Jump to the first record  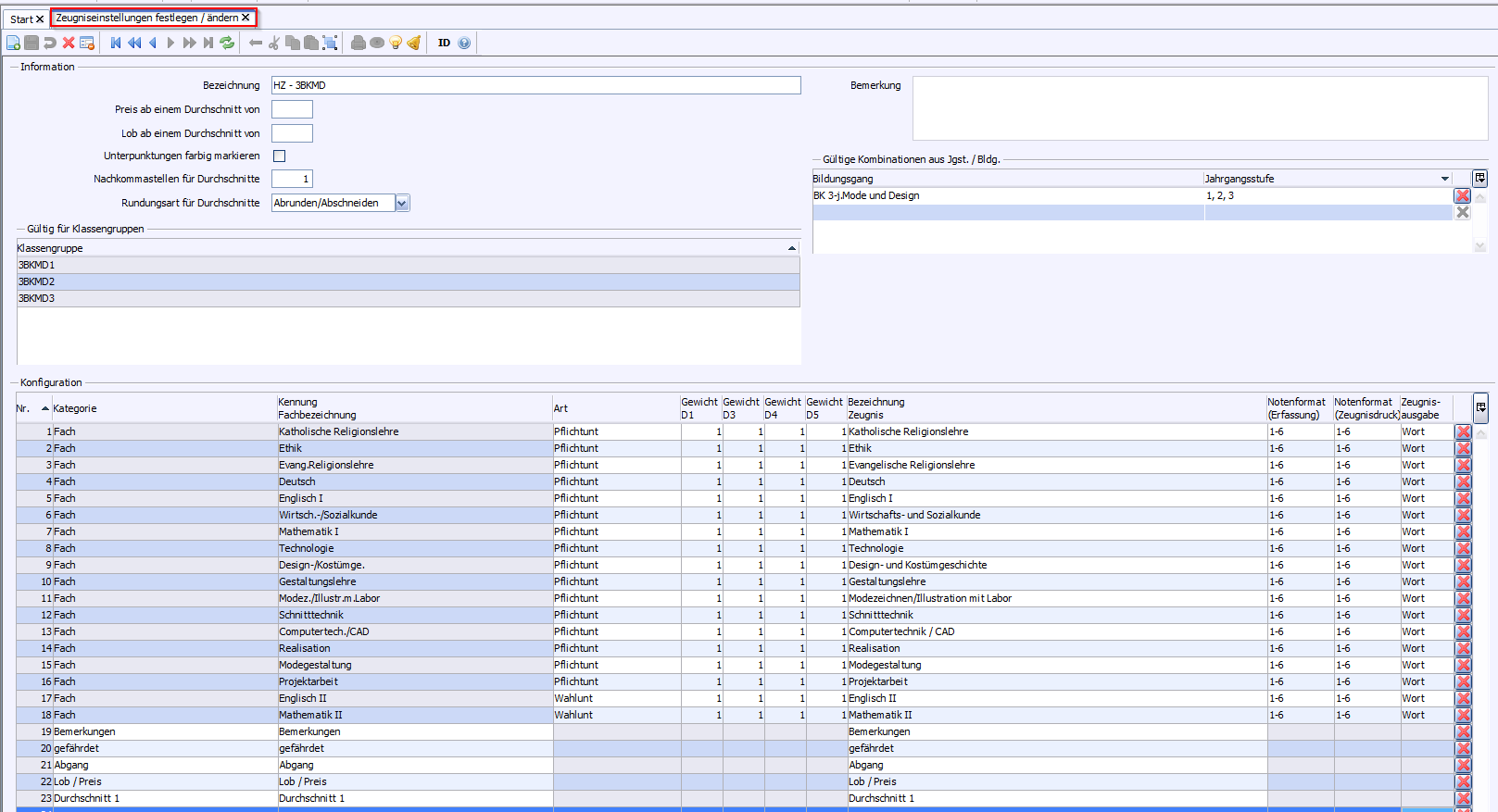pos(116,43)
